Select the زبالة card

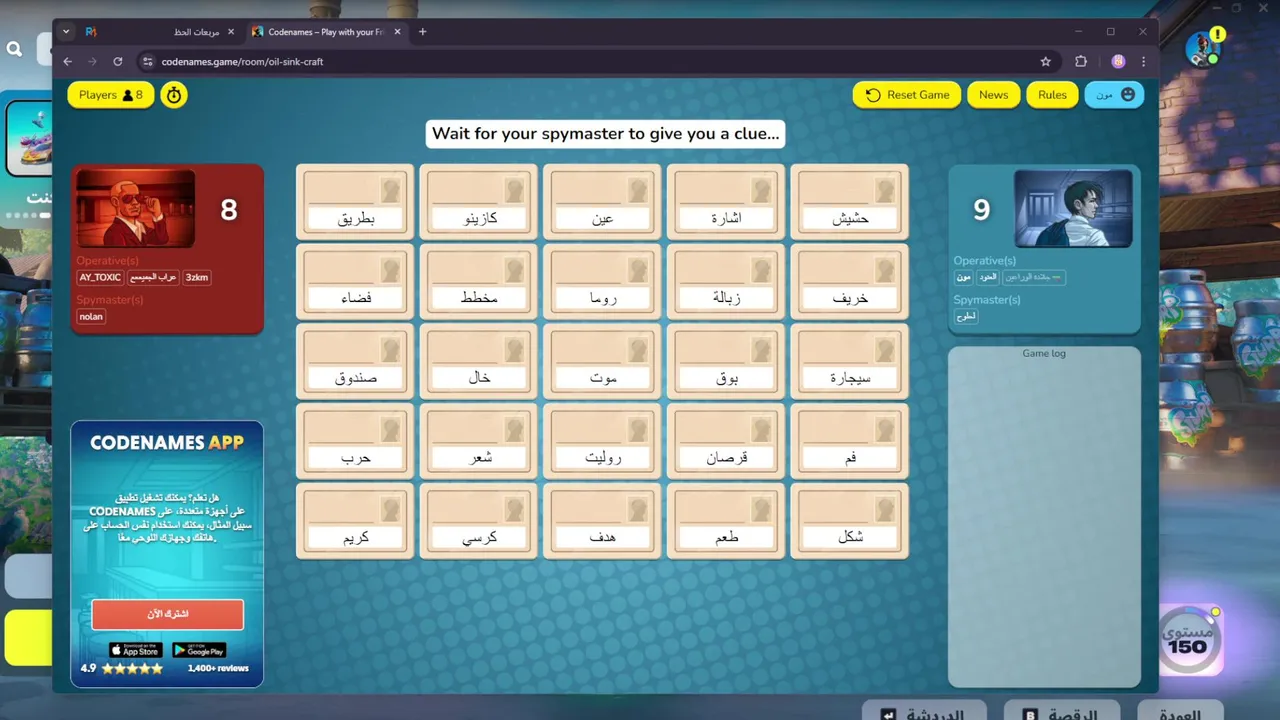coord(726,281)
